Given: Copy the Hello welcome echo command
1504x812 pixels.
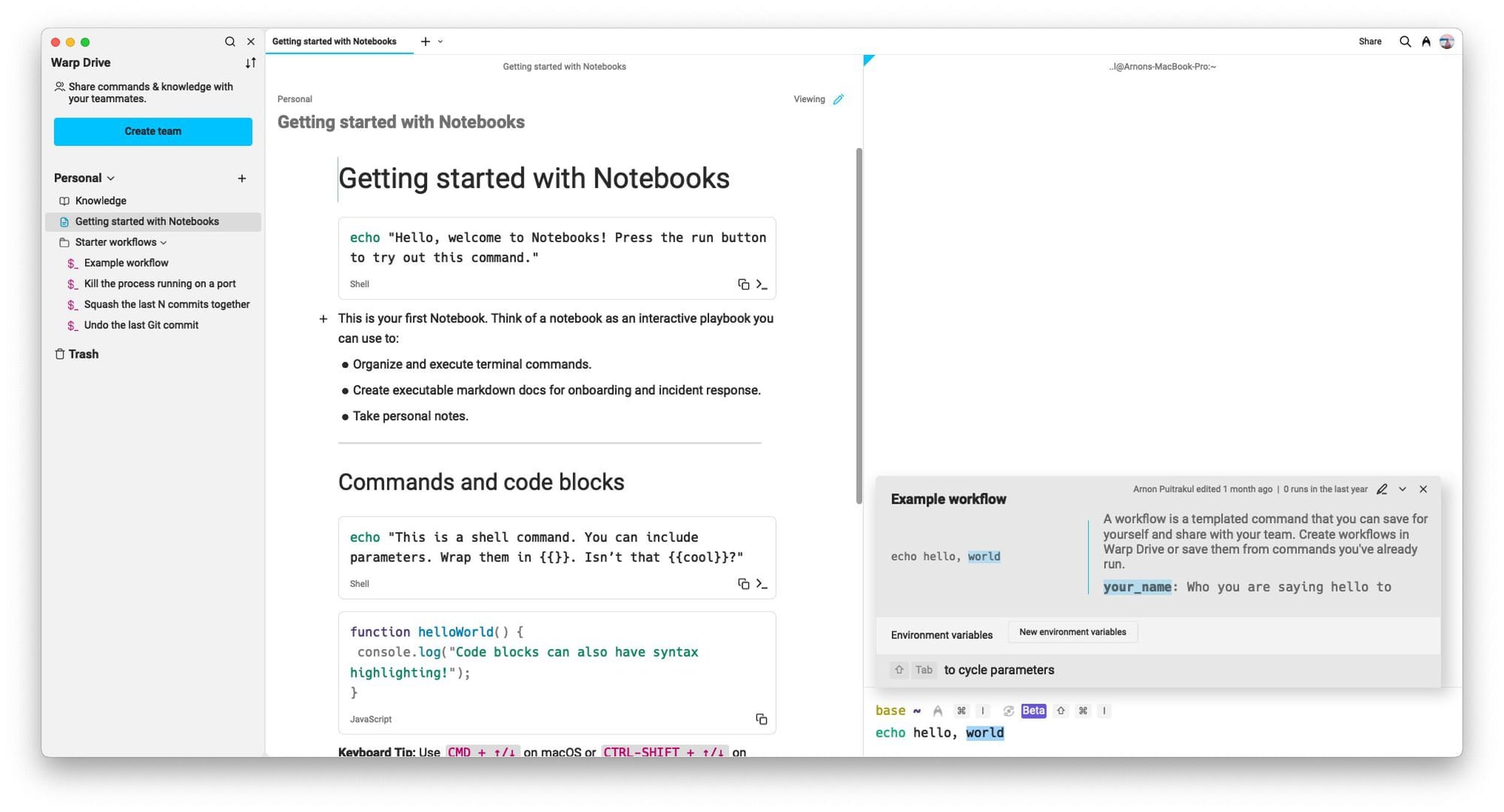Looking at the screenshot, I should pyautogui.click(x=743, y=284).
